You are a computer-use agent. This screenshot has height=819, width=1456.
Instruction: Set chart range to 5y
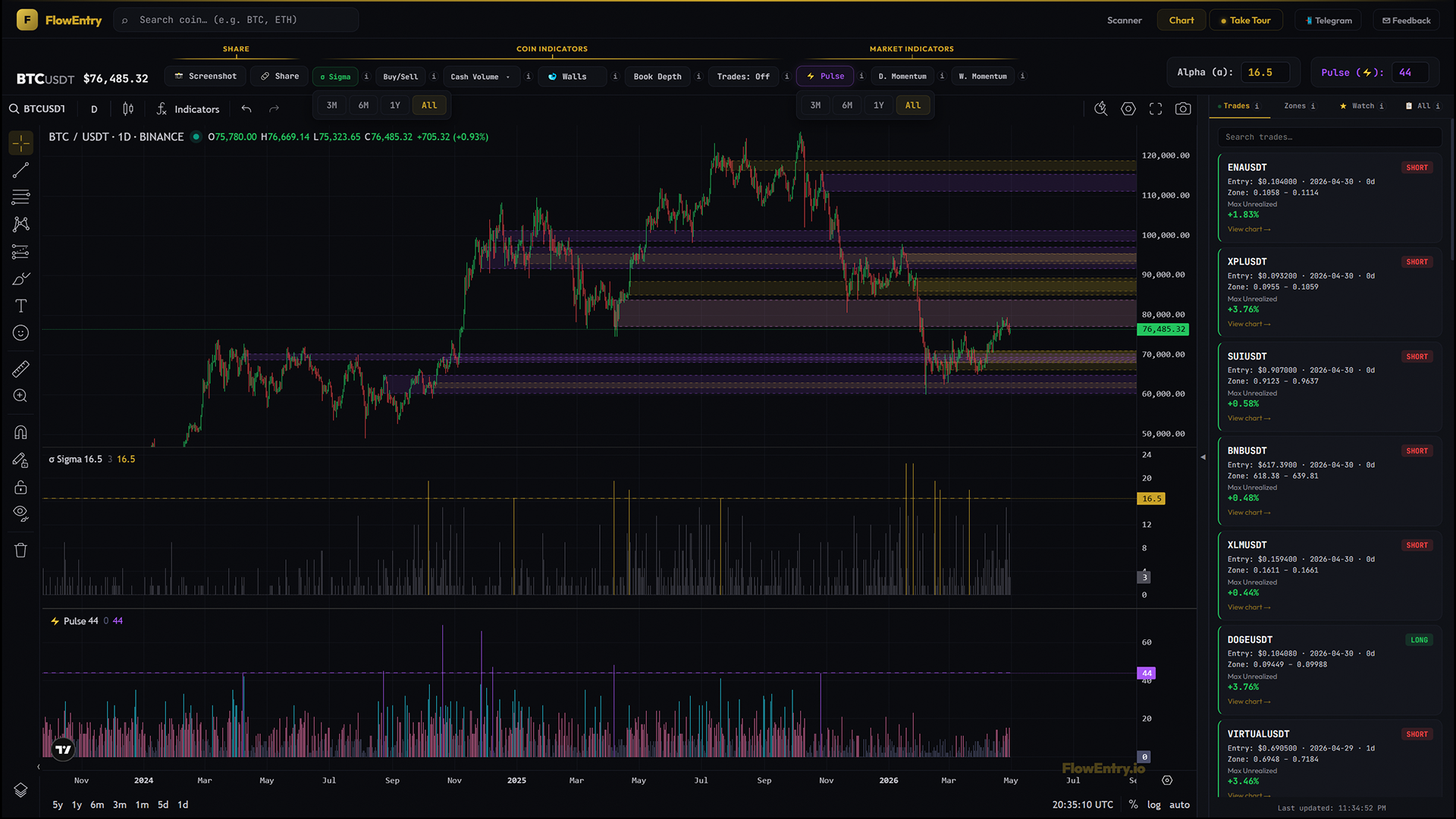(x=58, y=805)
